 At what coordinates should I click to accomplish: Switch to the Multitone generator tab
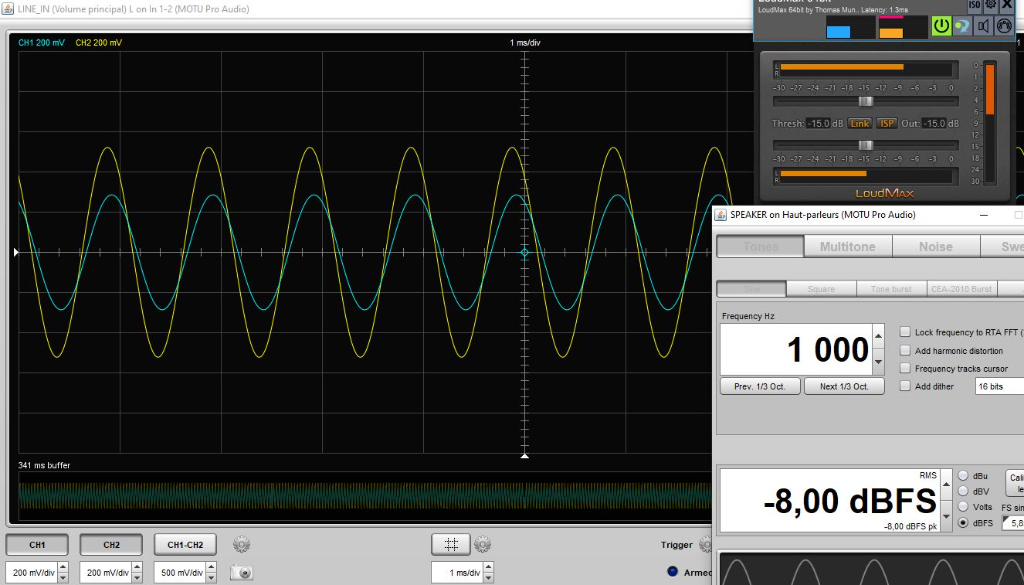[x=847, y=247]
